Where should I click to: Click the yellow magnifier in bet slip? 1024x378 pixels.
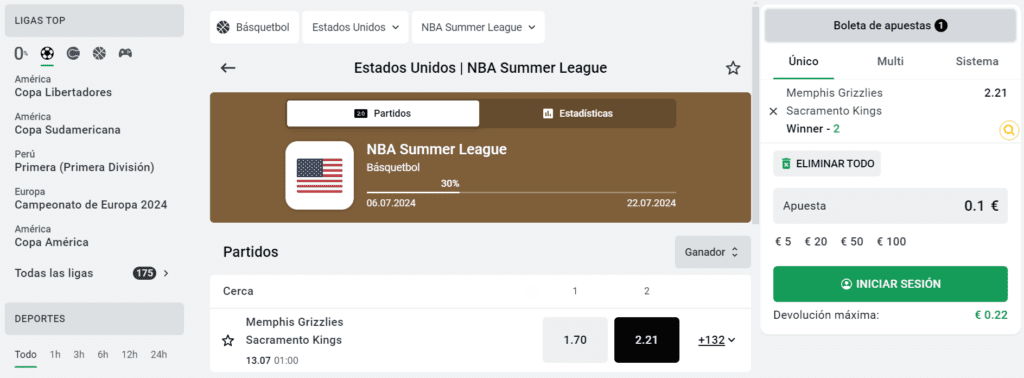(1009, 131)
